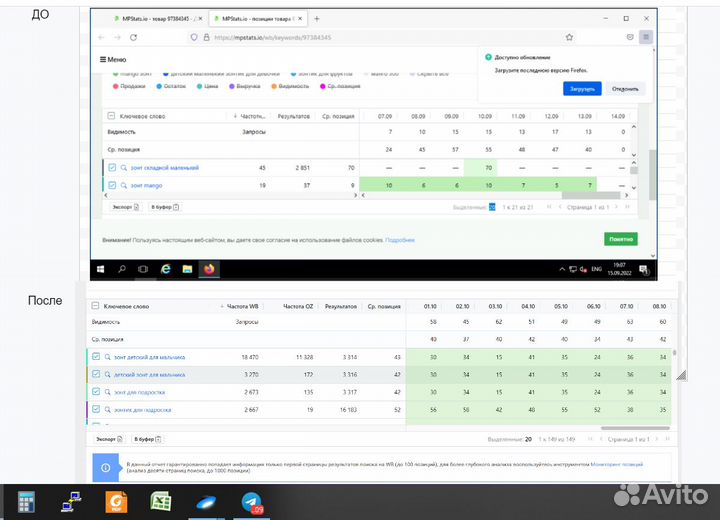Toggle the 'Ср.позиция' chart legend
720x520 pixels.
pos(340,86)
